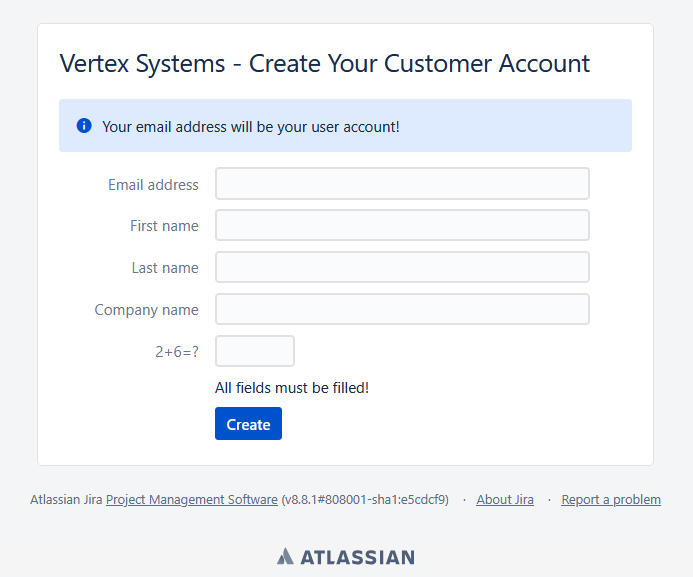Click into the First name text box

(x=402, y=226)
